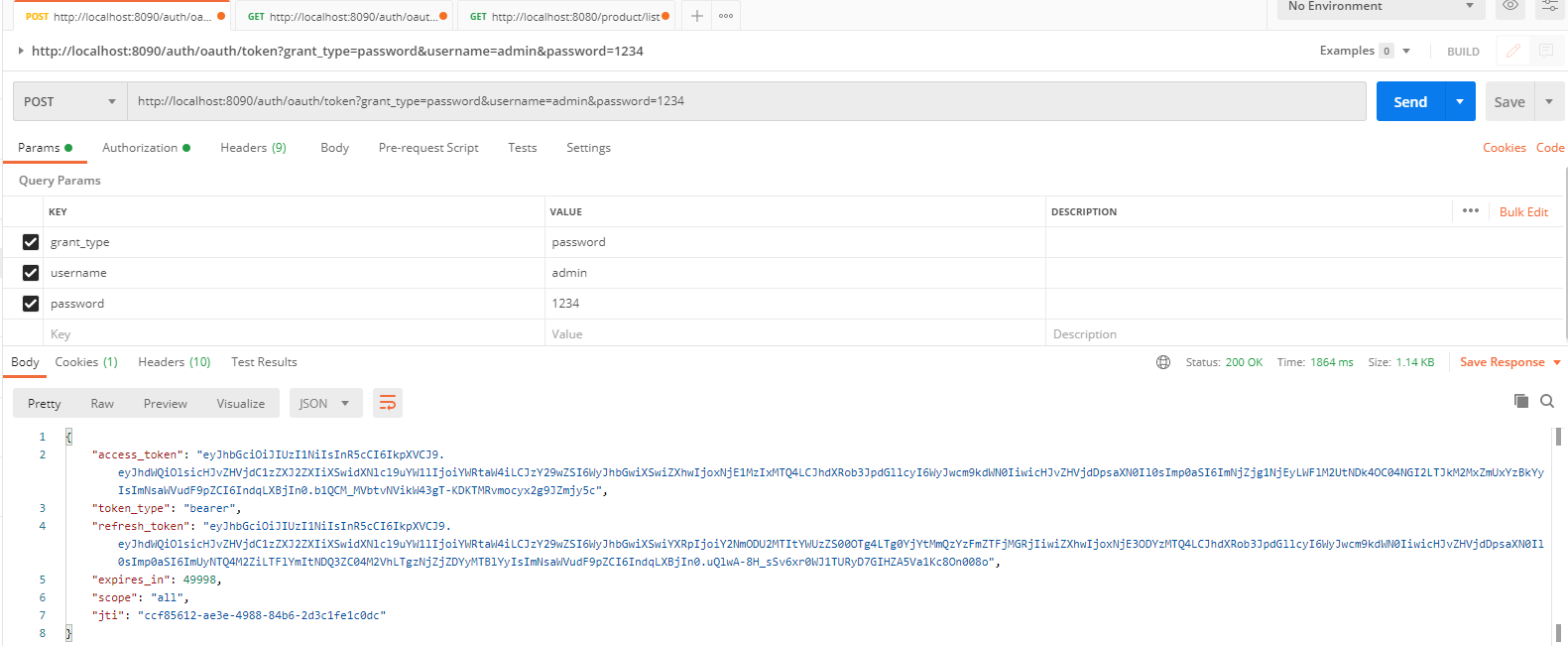Click the environment quick look eye icon
This screenshot has height=646, width=1568.
point(1510,6)
